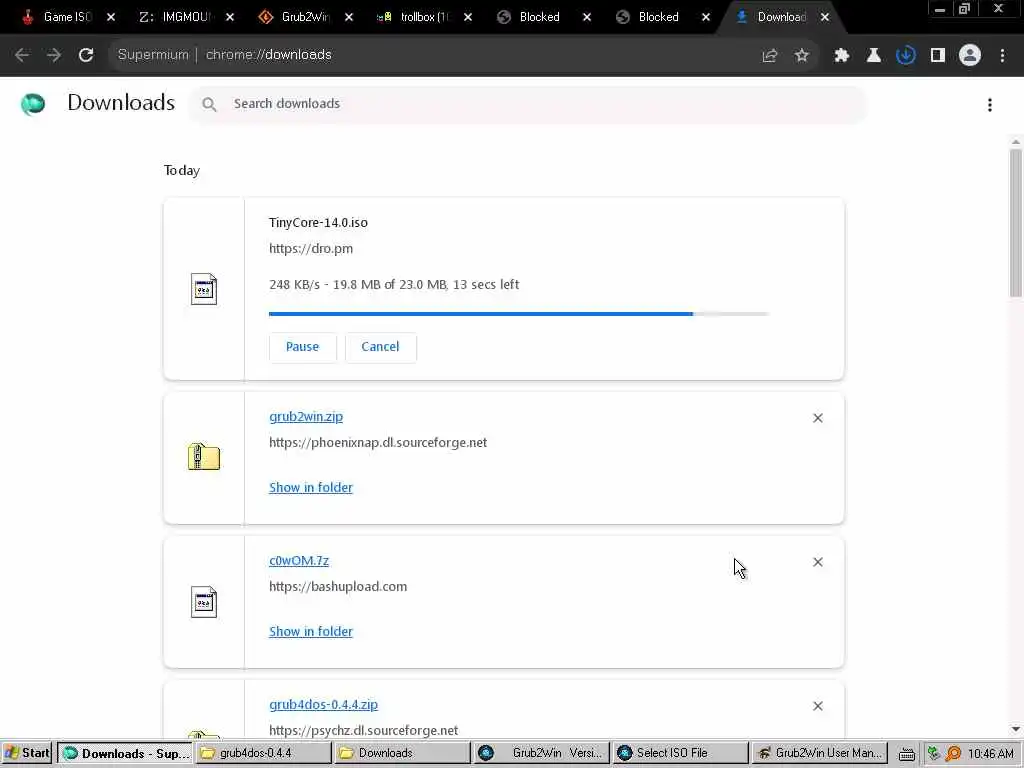Click the Supermium logo beside Downloads title
The height and width of the screenshot is (768, 1024).
coord(33,104)
